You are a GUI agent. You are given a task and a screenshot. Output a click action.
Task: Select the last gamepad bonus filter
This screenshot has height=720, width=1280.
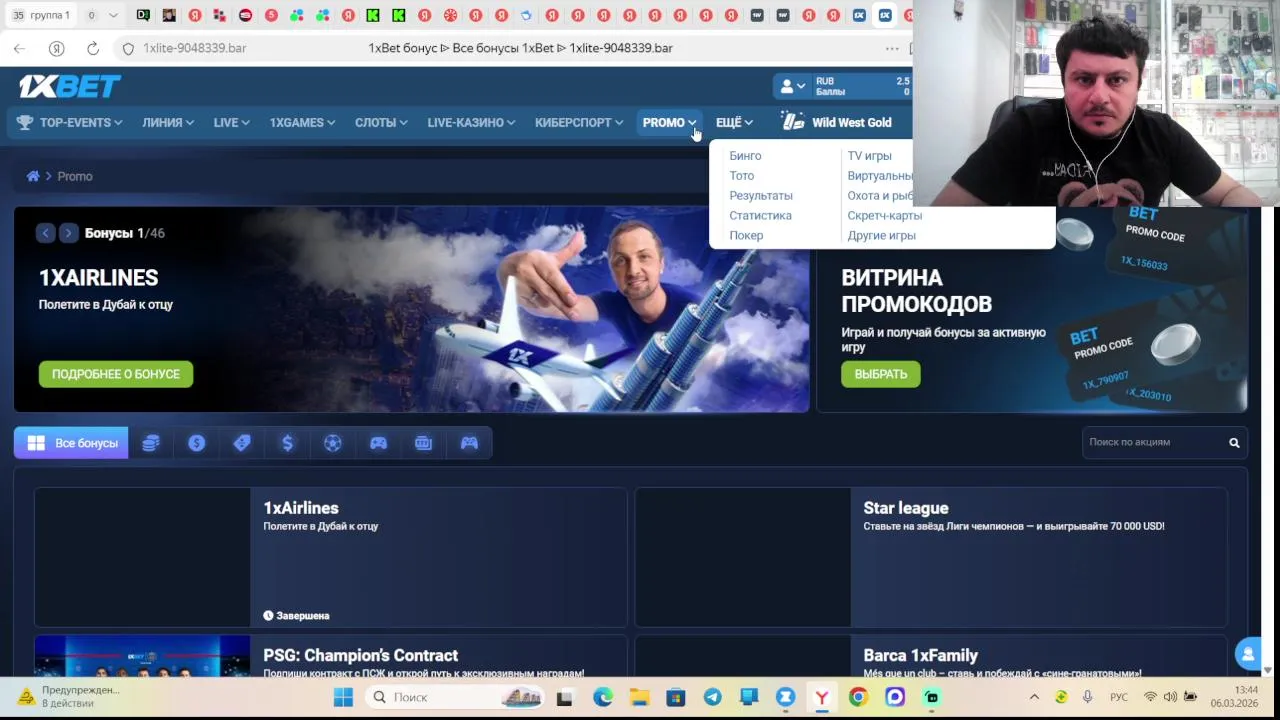coord(469,443)
